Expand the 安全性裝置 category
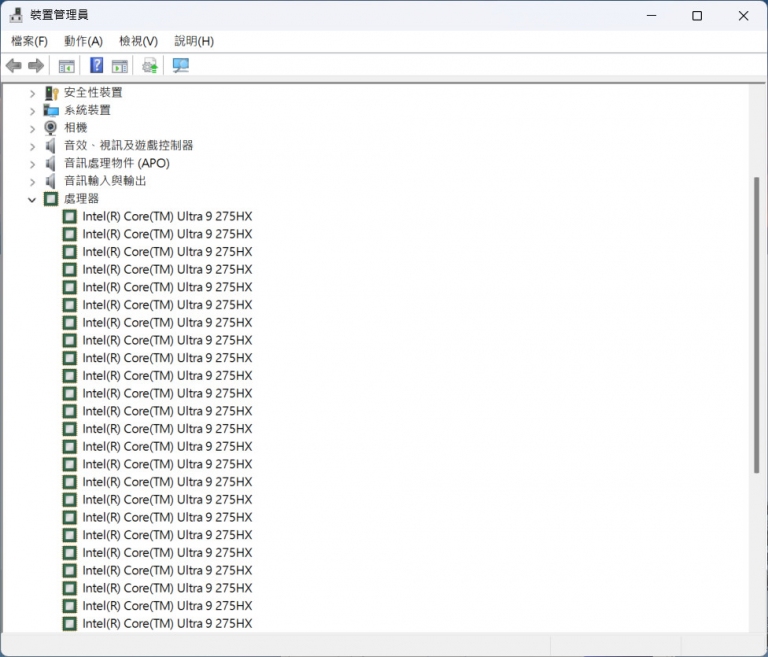768x657 pixels. pyautogui.click(x=32, y=93)
